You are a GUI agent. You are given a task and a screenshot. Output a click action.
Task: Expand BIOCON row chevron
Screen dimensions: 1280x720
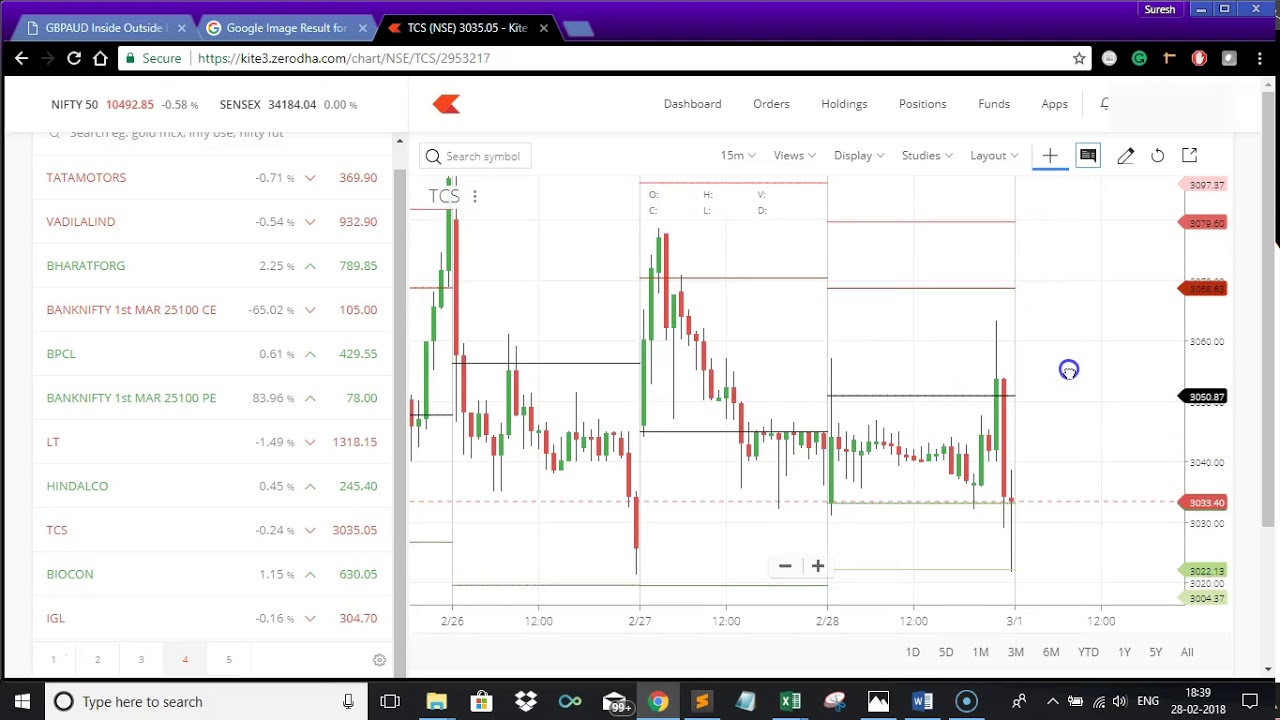pos(310,574)
